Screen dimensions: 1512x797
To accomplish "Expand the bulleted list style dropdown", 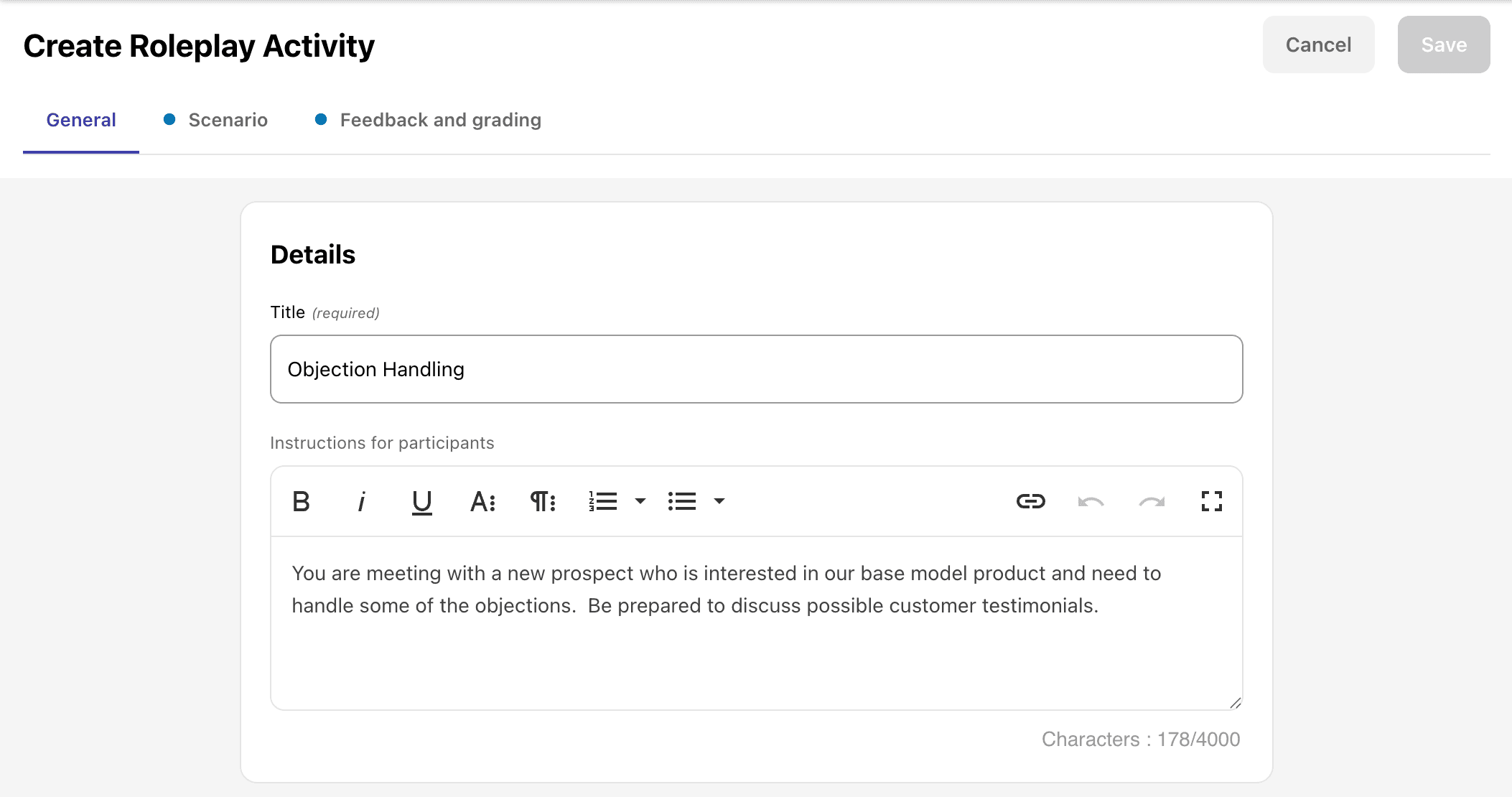I will pyautogui.click(x=719, y=501).
